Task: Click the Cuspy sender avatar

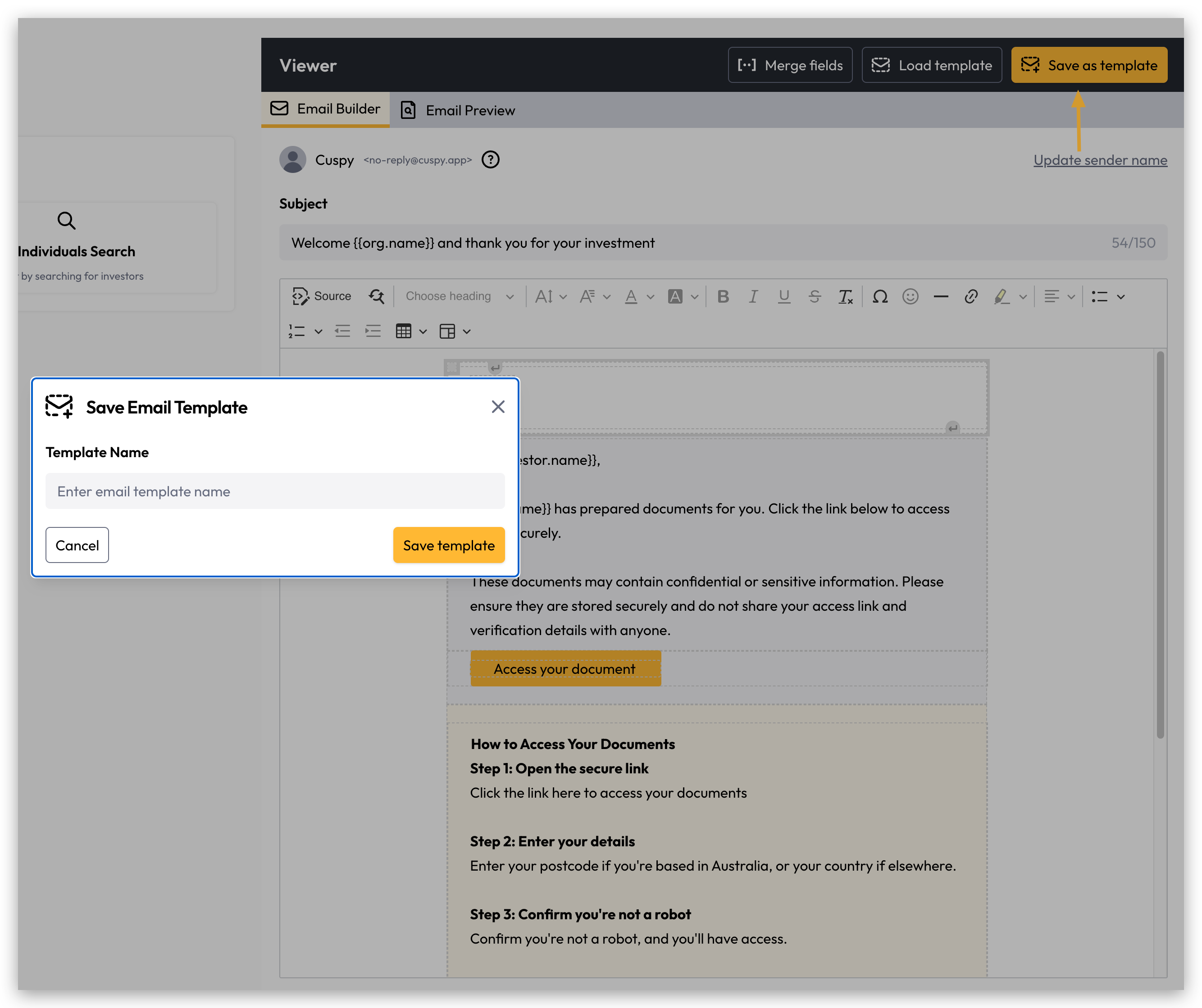Action: click(292, 159)
